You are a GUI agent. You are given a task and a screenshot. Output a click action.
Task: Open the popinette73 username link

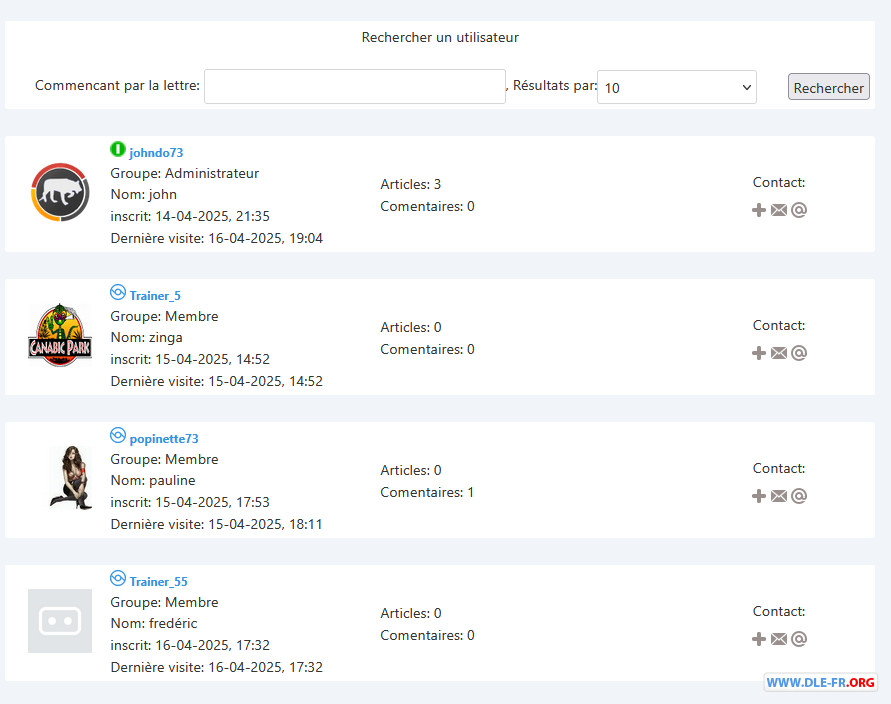[x=164, y=439]
